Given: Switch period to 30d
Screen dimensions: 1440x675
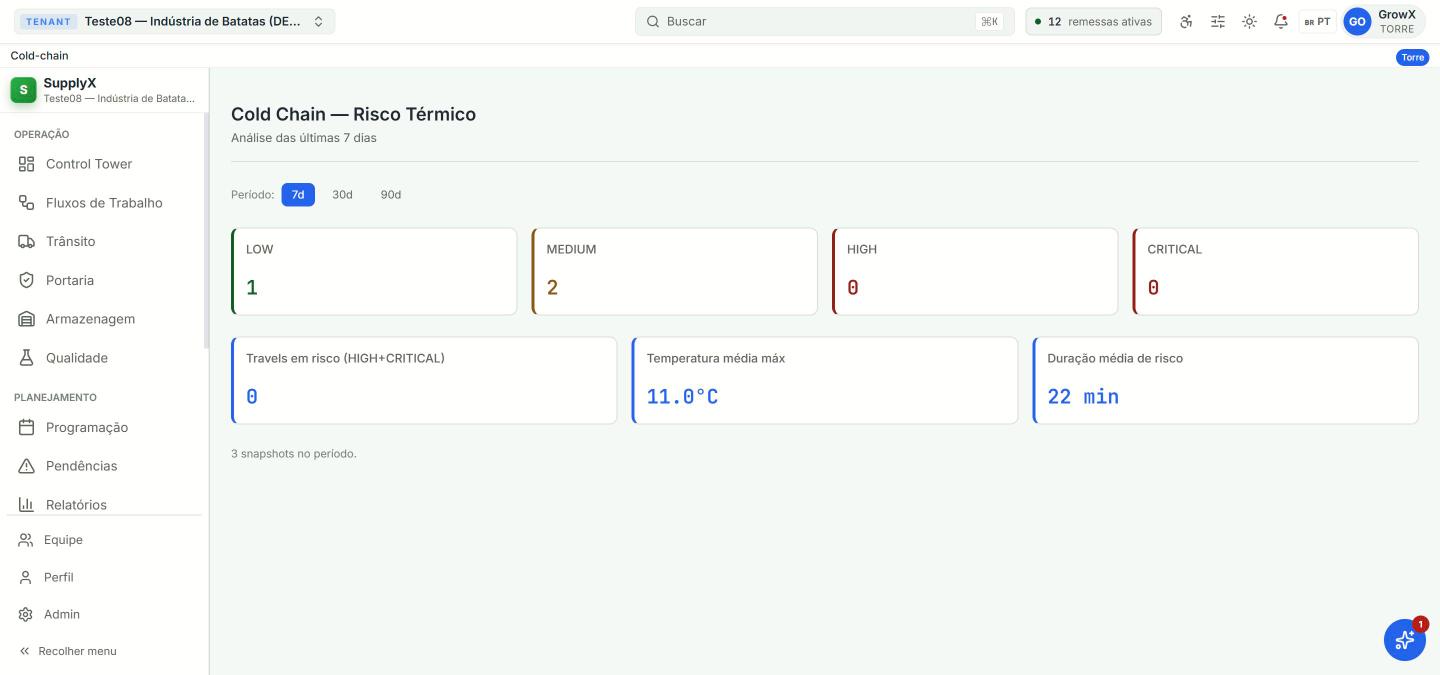Looking at the screenshot, I should point(342,195).
